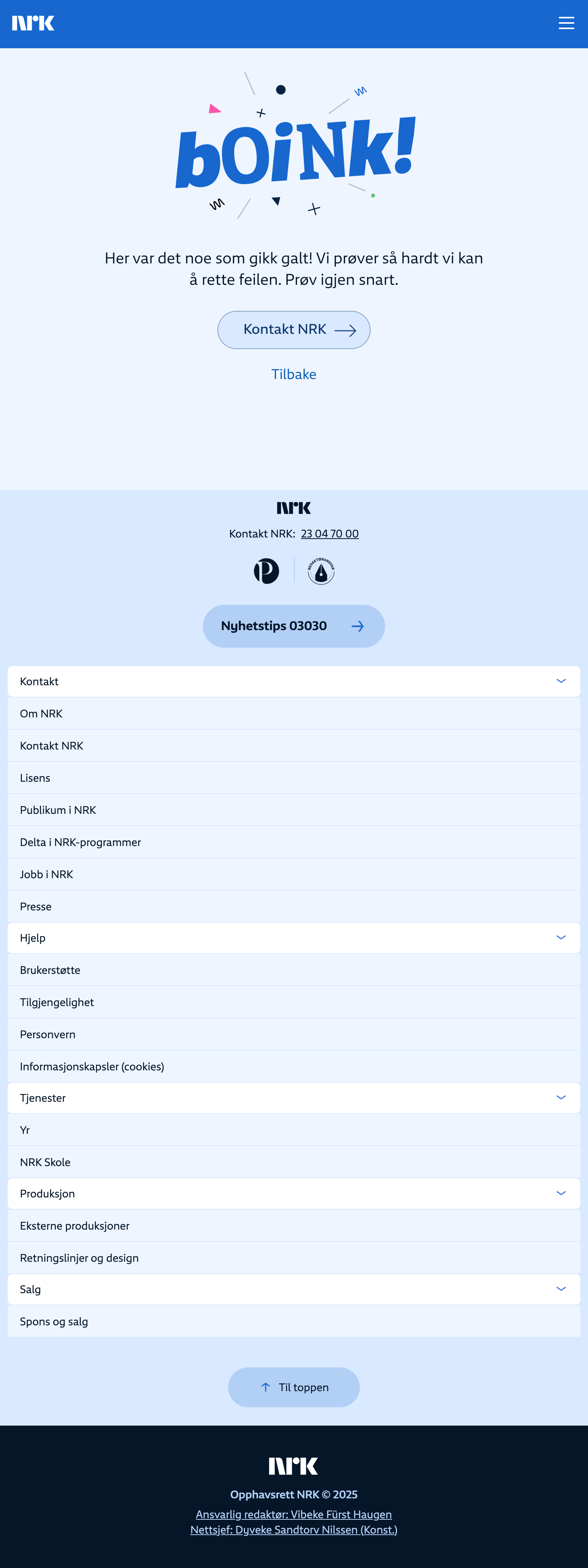Collapse the Kontakt section chevron
Viewport: 588px width, 1568px height.
coord(561,681)
